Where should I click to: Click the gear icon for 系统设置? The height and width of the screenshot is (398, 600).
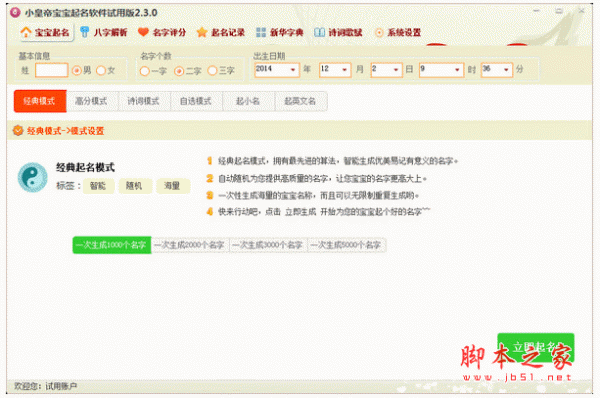379,33
